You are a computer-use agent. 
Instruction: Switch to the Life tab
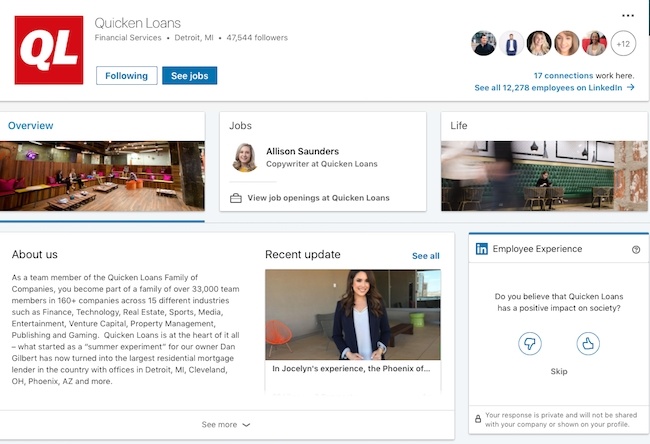[458, 126]
